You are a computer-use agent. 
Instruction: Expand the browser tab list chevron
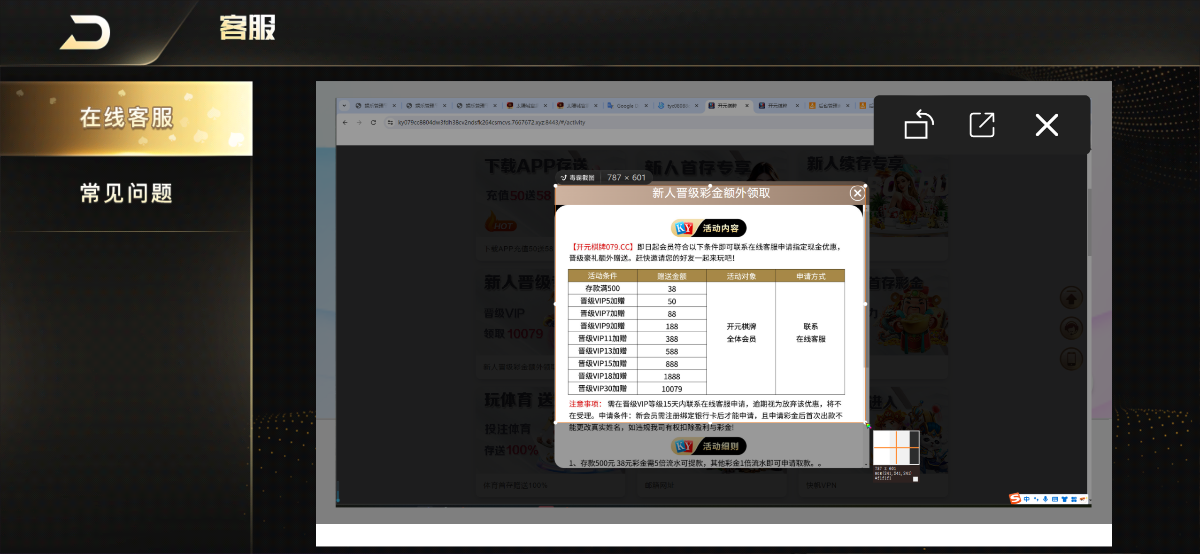[x=342, y=104]
